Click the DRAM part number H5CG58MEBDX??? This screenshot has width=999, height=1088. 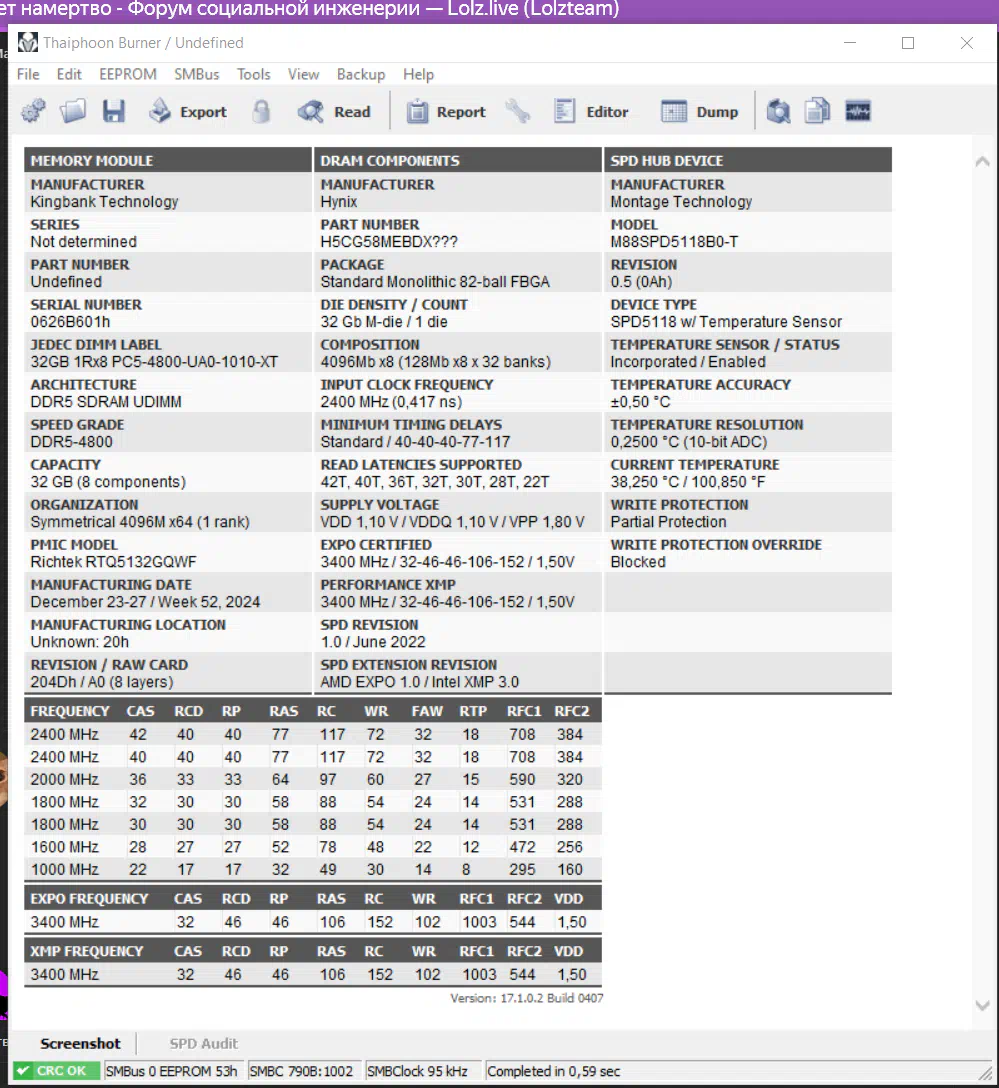click(x=388, y=242)
